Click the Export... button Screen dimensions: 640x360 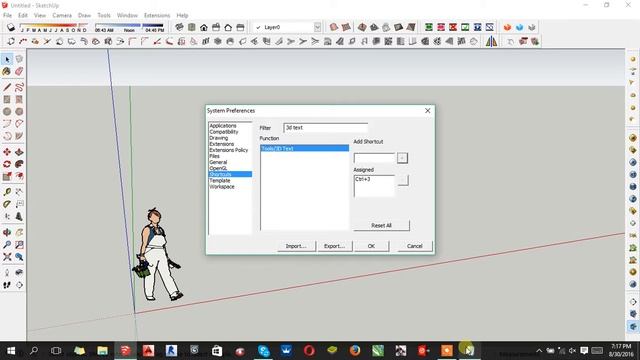[334, 246]
